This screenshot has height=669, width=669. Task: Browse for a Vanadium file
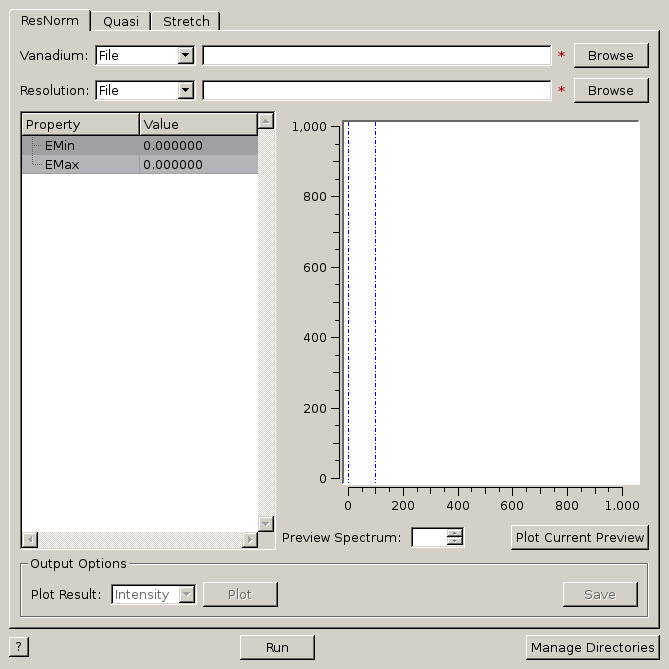point(610,55)
